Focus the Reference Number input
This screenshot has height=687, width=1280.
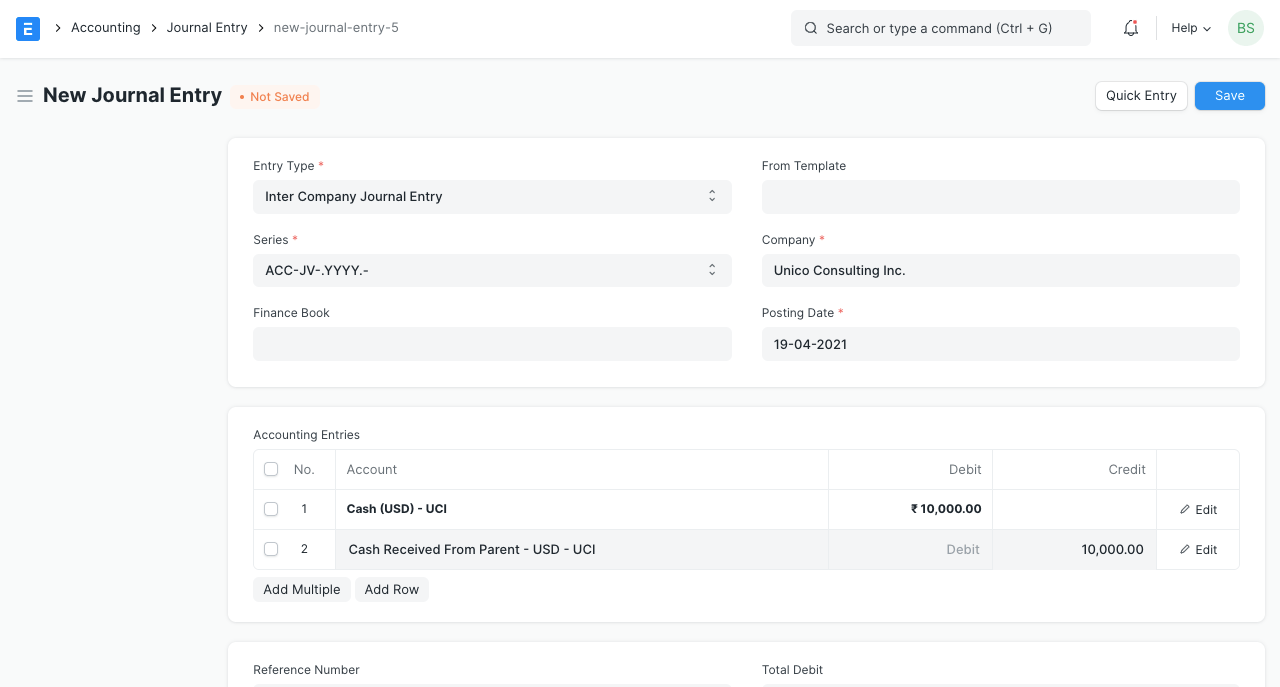tap(492, 686)
